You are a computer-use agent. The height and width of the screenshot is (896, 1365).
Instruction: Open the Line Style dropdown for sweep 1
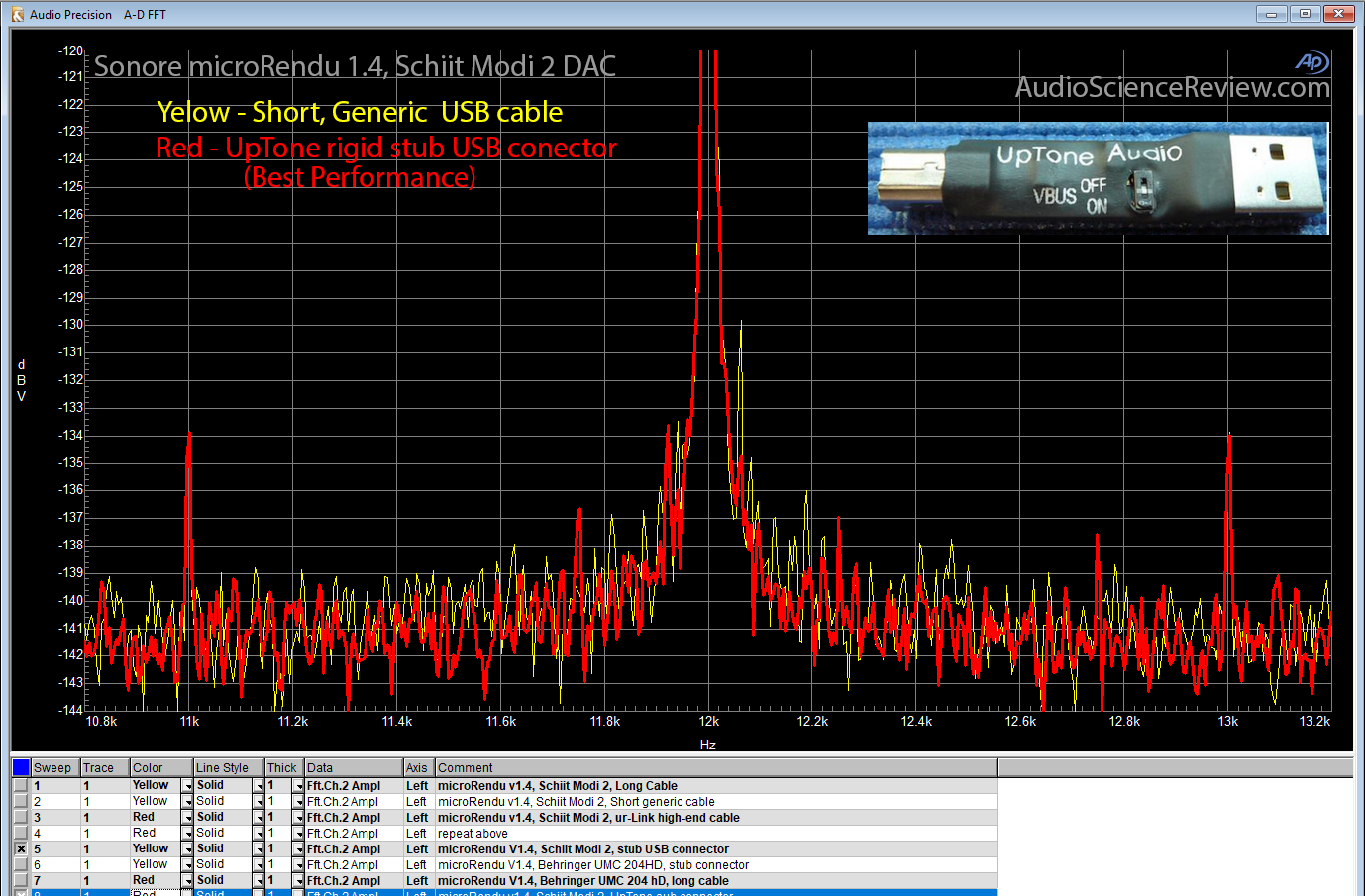click(x=259, y=785)
